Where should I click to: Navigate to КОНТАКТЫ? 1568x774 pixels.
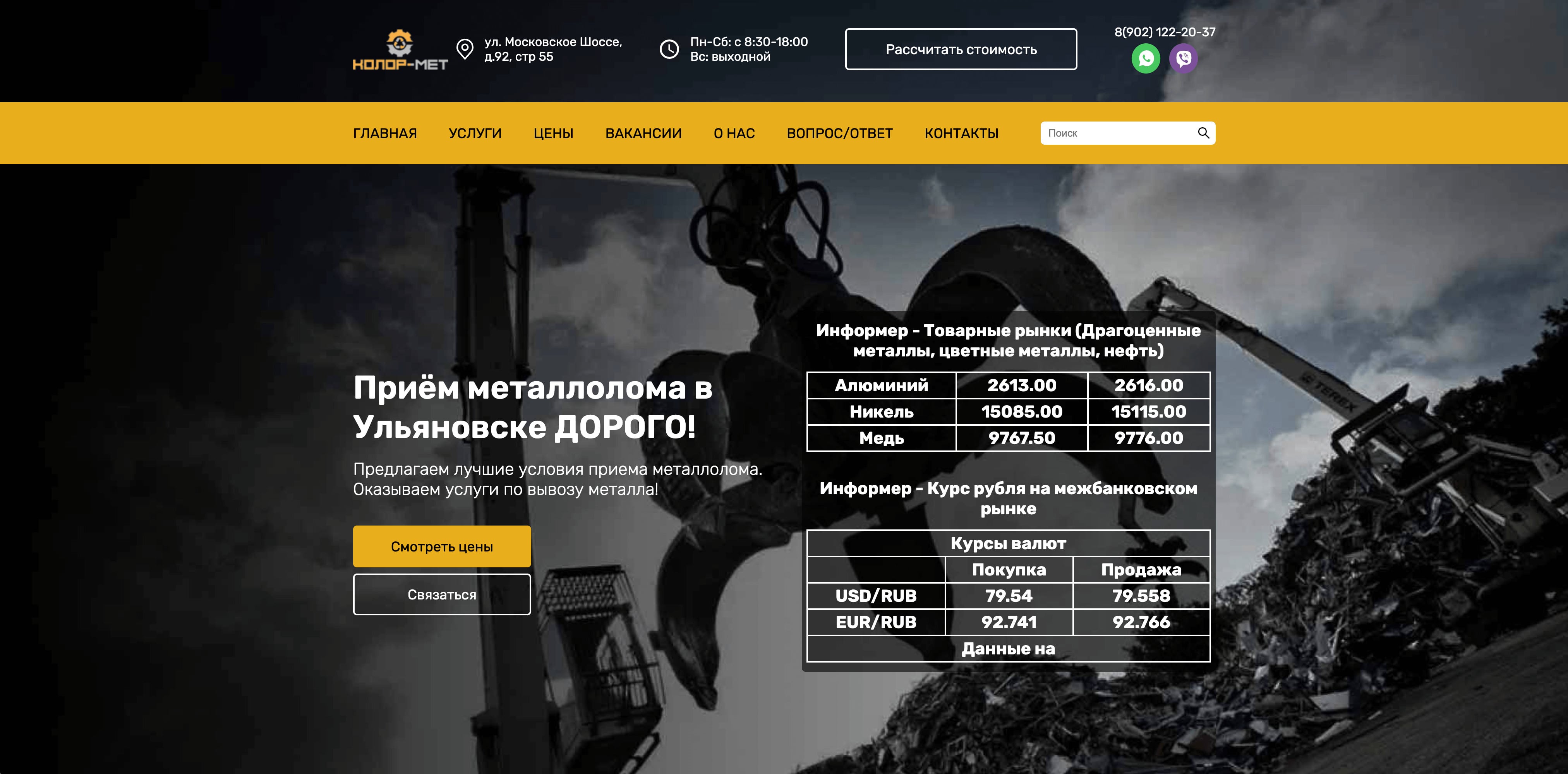[962, 133]
